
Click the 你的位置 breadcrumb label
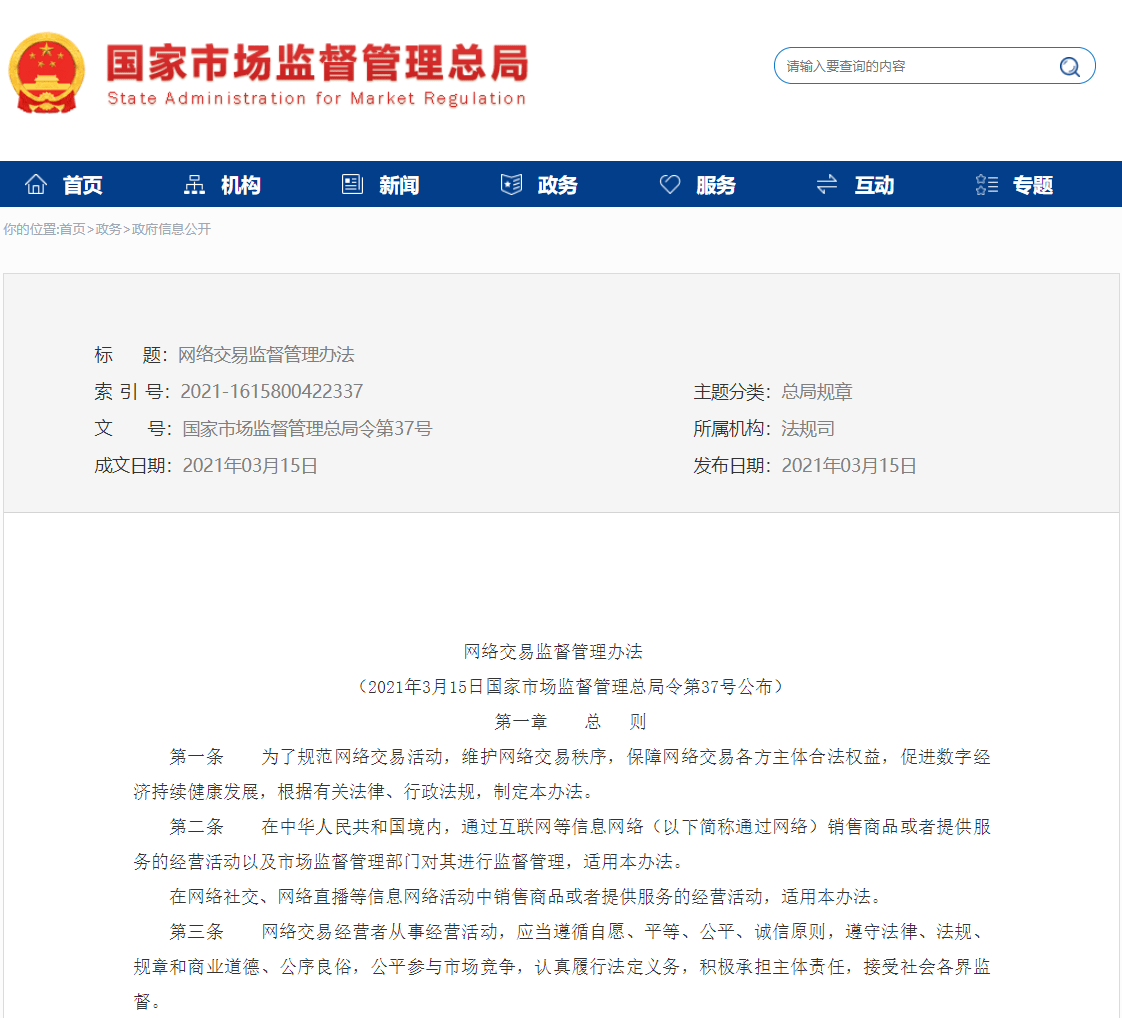click(31, 229)
